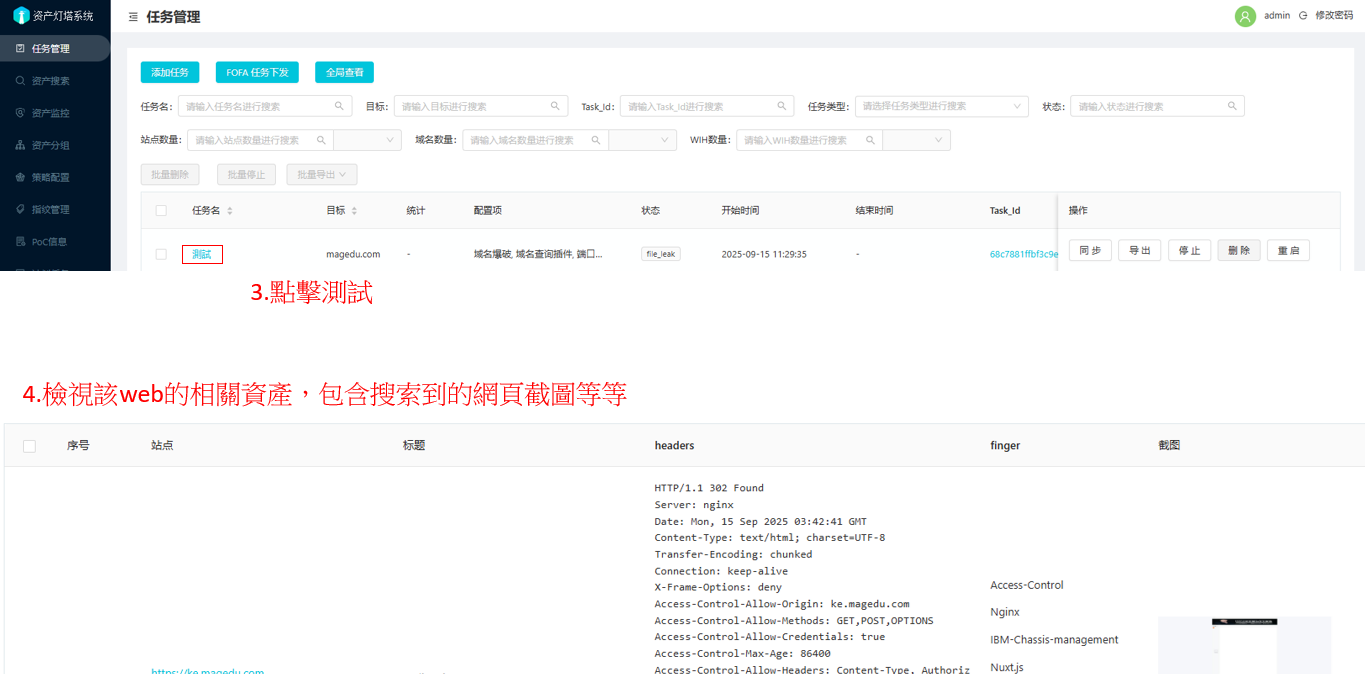Click the Nuxt.js fingerprint entry
Screen dimensions: 1365x674
(x=1007, y=667)
